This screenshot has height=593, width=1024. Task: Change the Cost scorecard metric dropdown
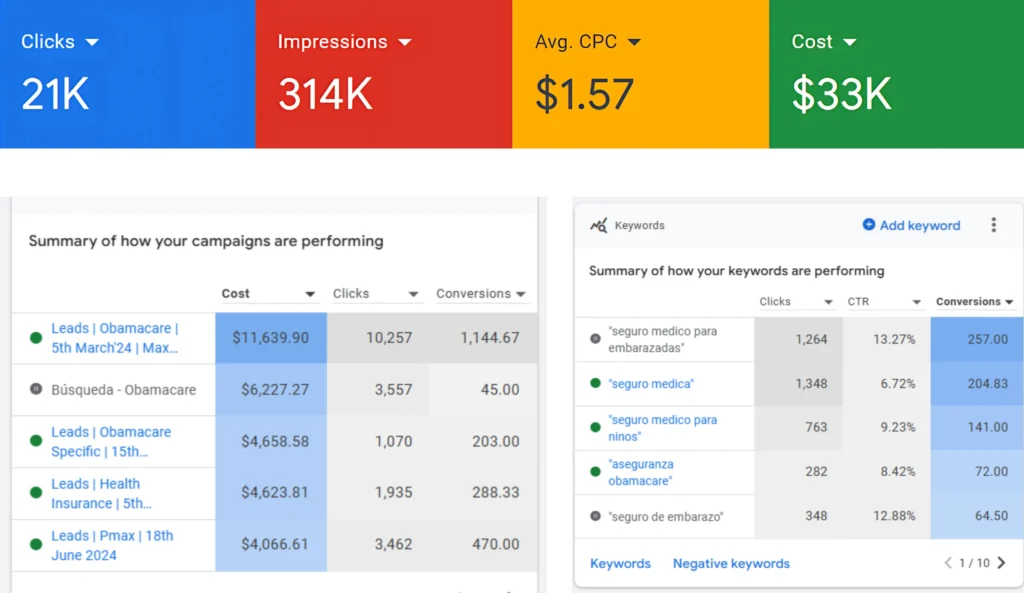(x=850, y=42)
